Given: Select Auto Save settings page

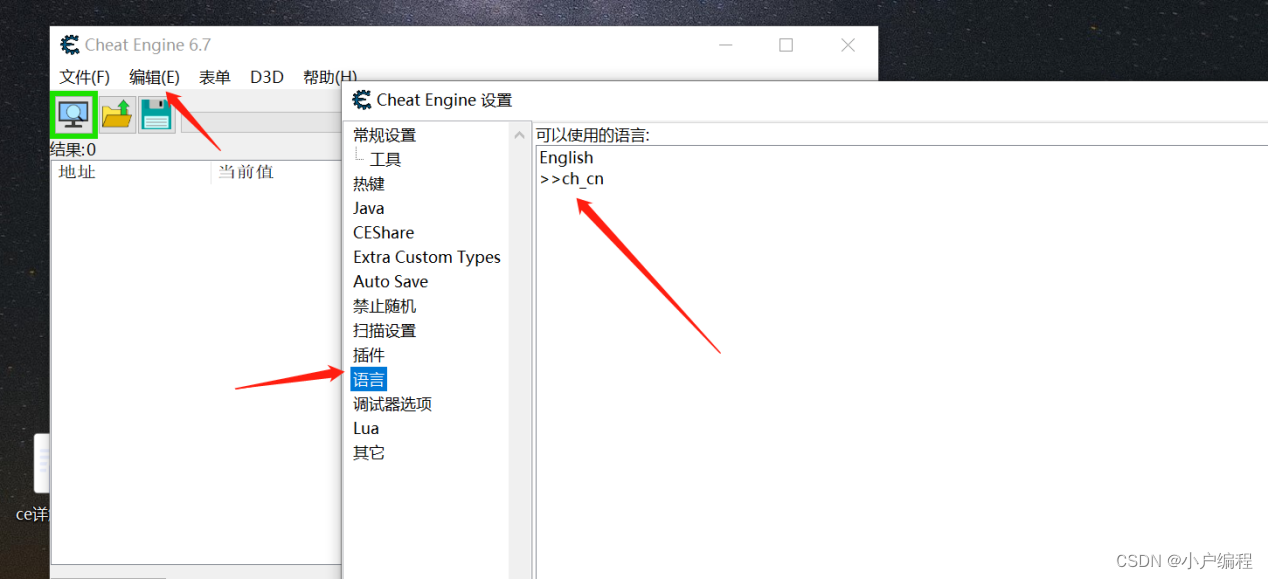Looking at the screenshot, I should pos(390,282).
